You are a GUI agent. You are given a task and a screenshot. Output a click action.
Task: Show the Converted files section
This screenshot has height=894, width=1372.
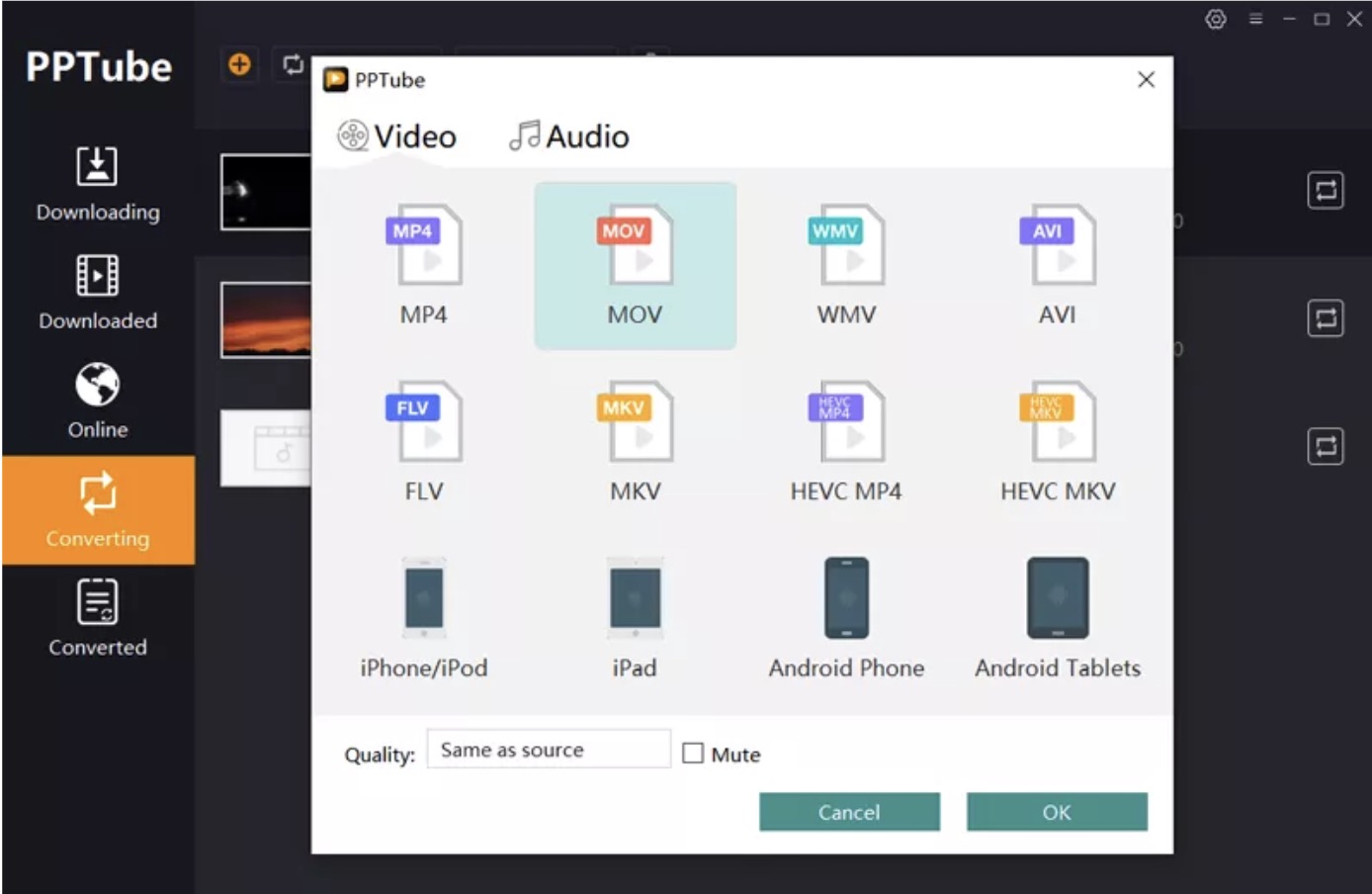pos(98,619)
